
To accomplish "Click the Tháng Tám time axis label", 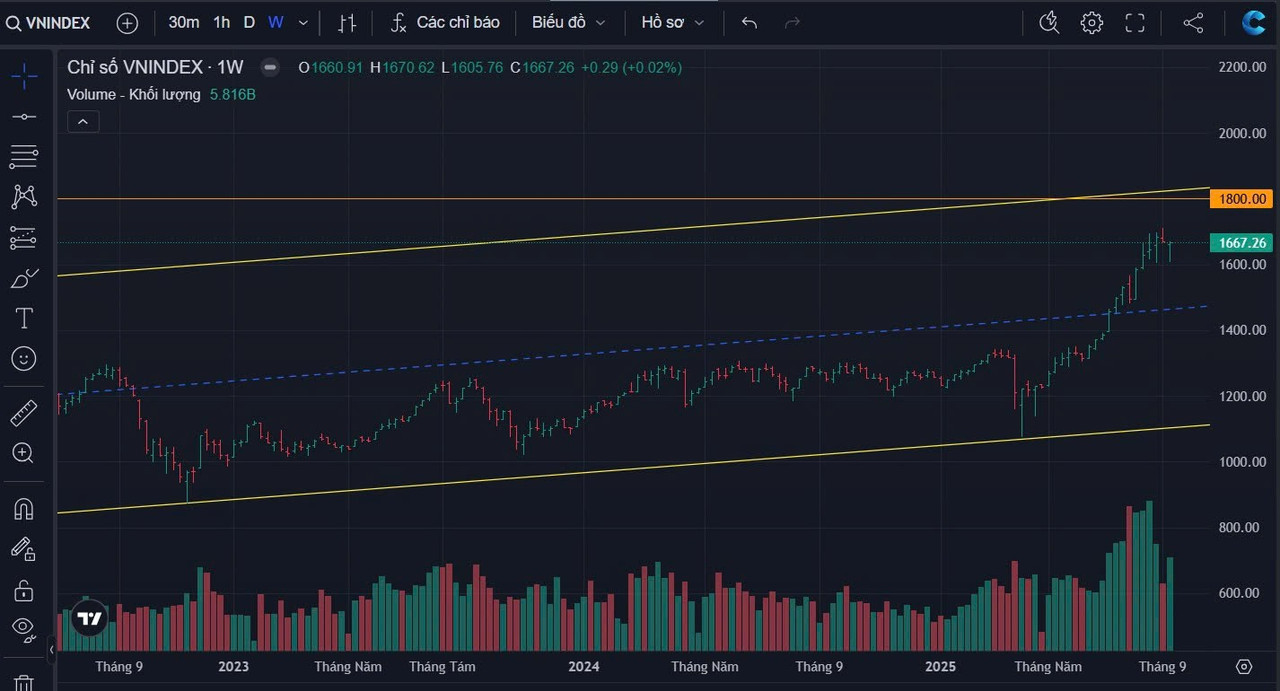I will pyautogui.click(x=442, y=666).
